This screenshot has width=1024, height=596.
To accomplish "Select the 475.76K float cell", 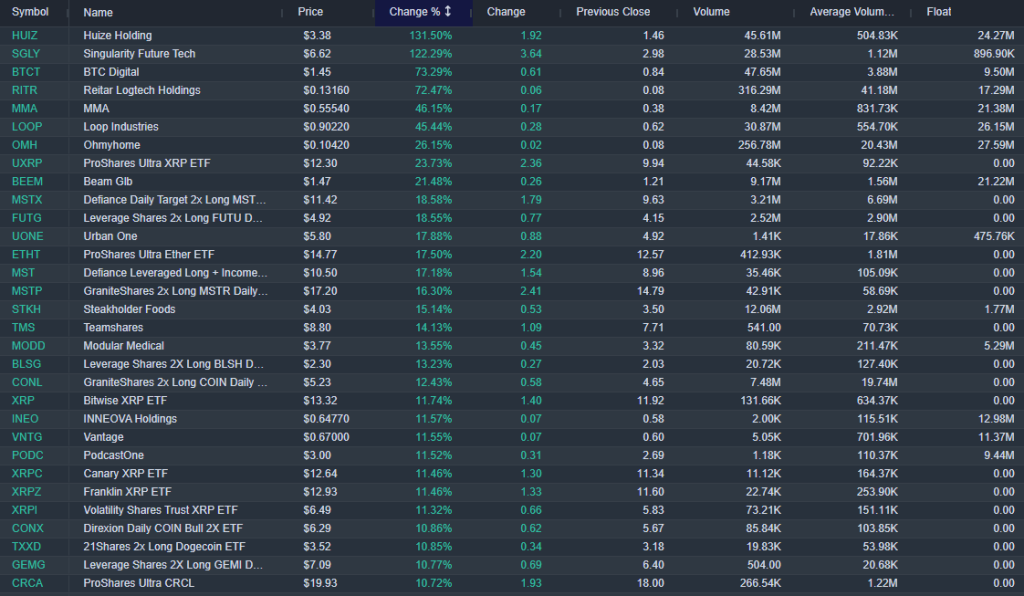I will 994,236.
